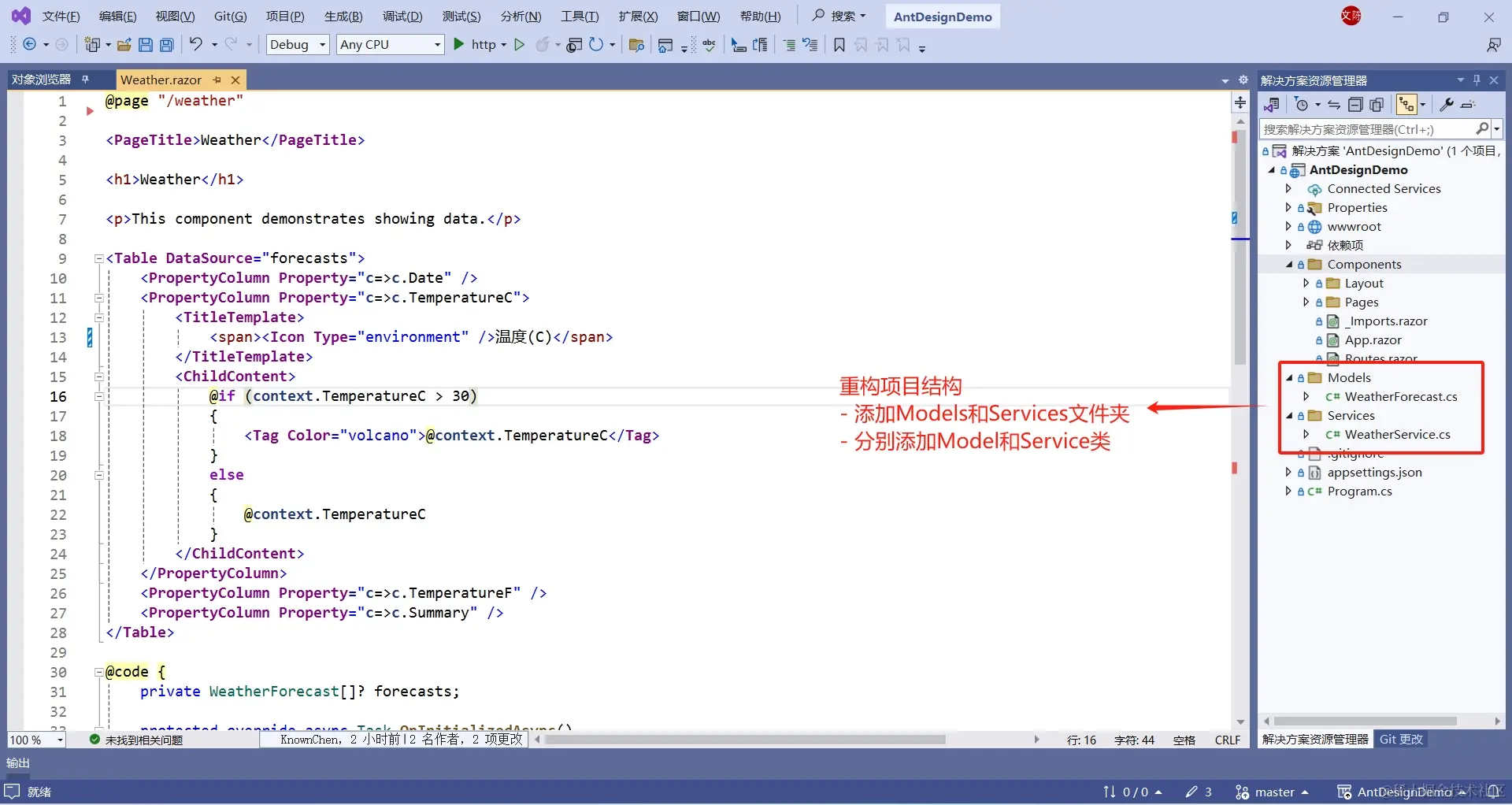Open the Git(G) menu
1512x805 pixels.
click(x=230, y=16)
